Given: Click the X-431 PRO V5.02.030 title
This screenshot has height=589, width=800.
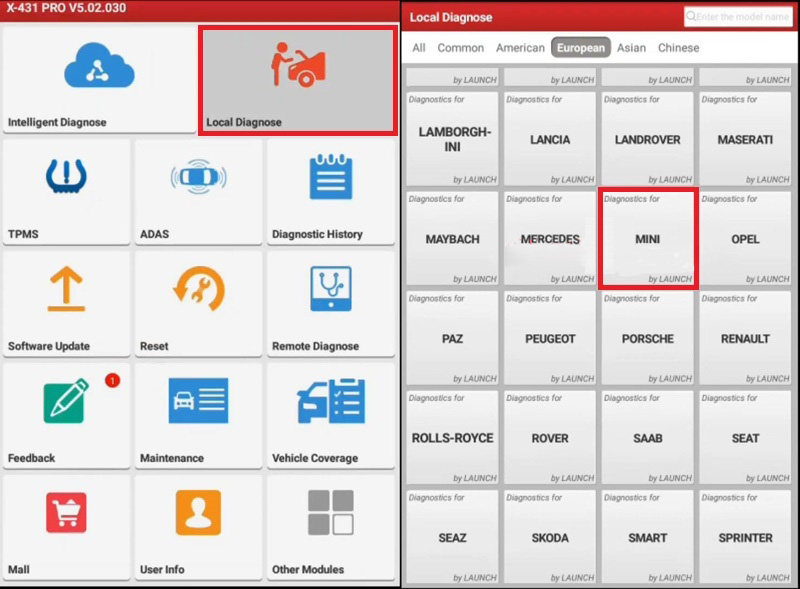Looking at the screenshot, I should click(x=66, y=8).
